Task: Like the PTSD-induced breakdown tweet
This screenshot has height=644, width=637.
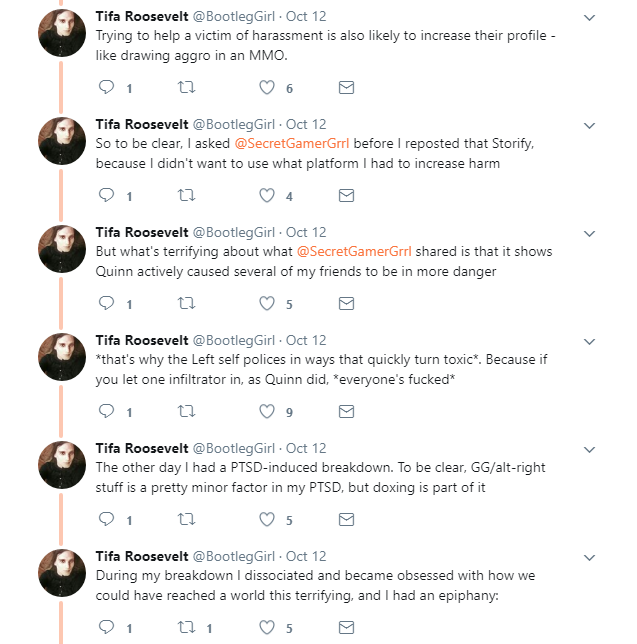Action: (x=267, y=520)
